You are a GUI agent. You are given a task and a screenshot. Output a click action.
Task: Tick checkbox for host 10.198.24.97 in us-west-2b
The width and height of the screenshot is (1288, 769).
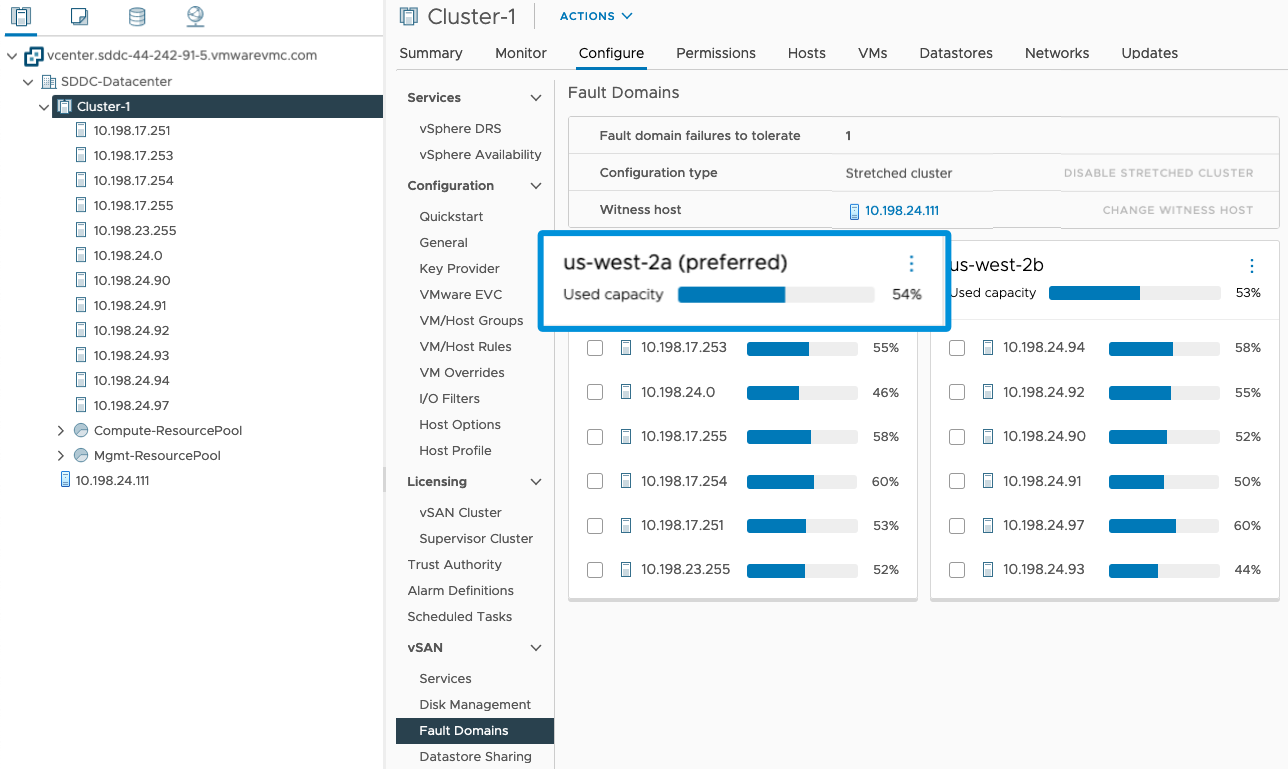[x=957, y=526]
